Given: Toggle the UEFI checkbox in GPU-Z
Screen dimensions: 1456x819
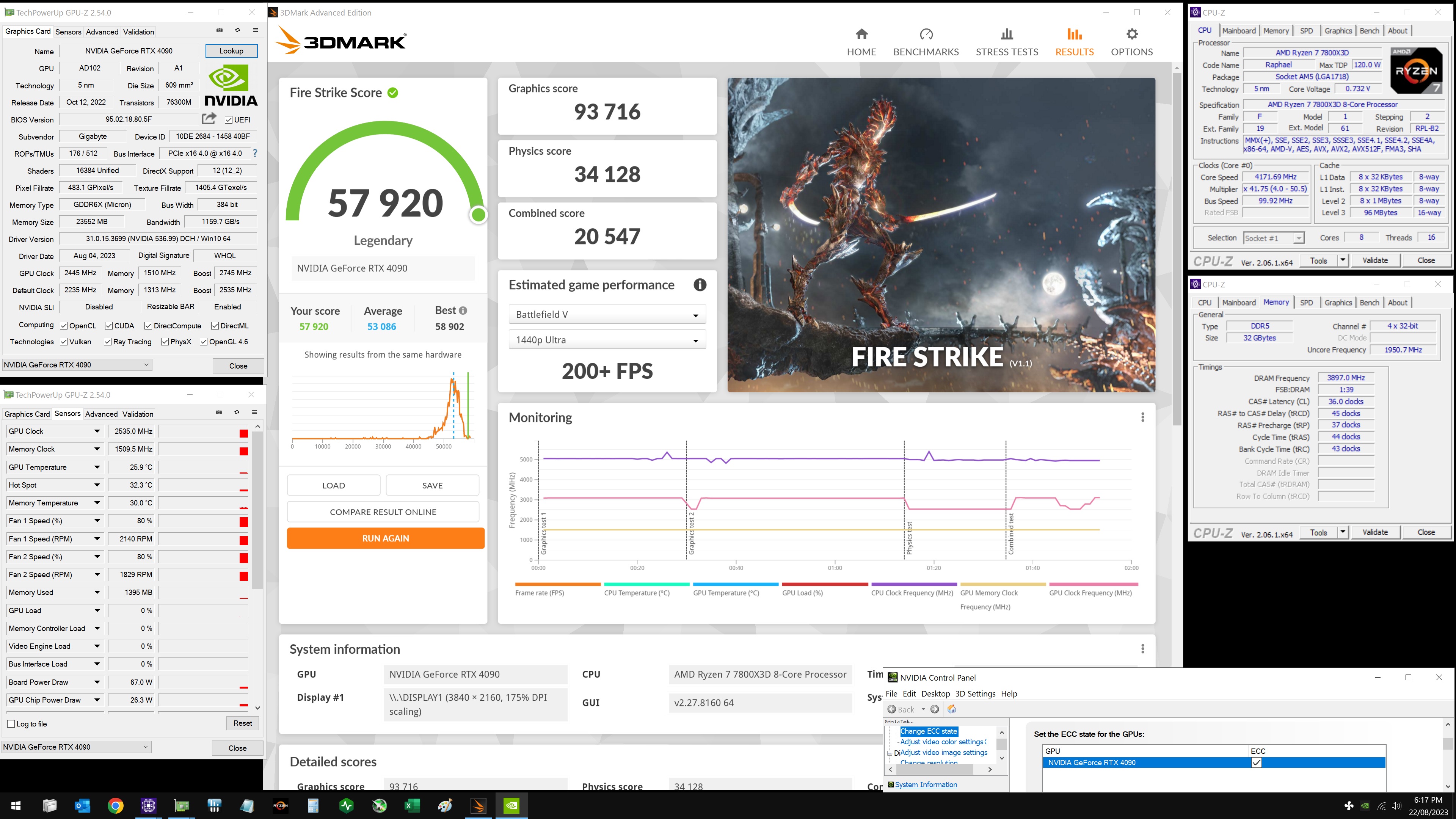Looking at the screenshot, I should tap(228, 120).
